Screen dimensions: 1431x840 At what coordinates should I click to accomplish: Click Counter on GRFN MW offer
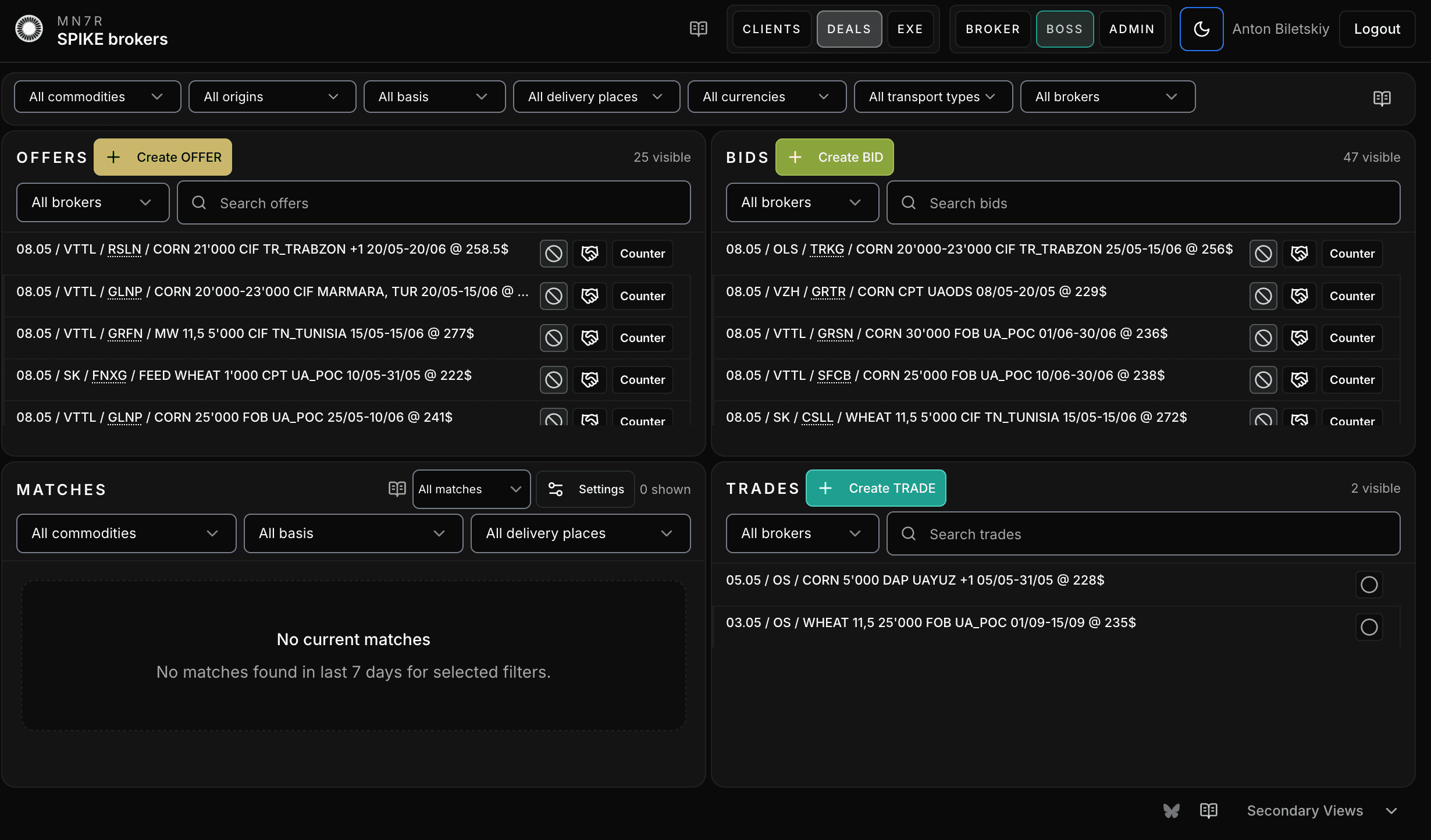(x=642, y=338)
